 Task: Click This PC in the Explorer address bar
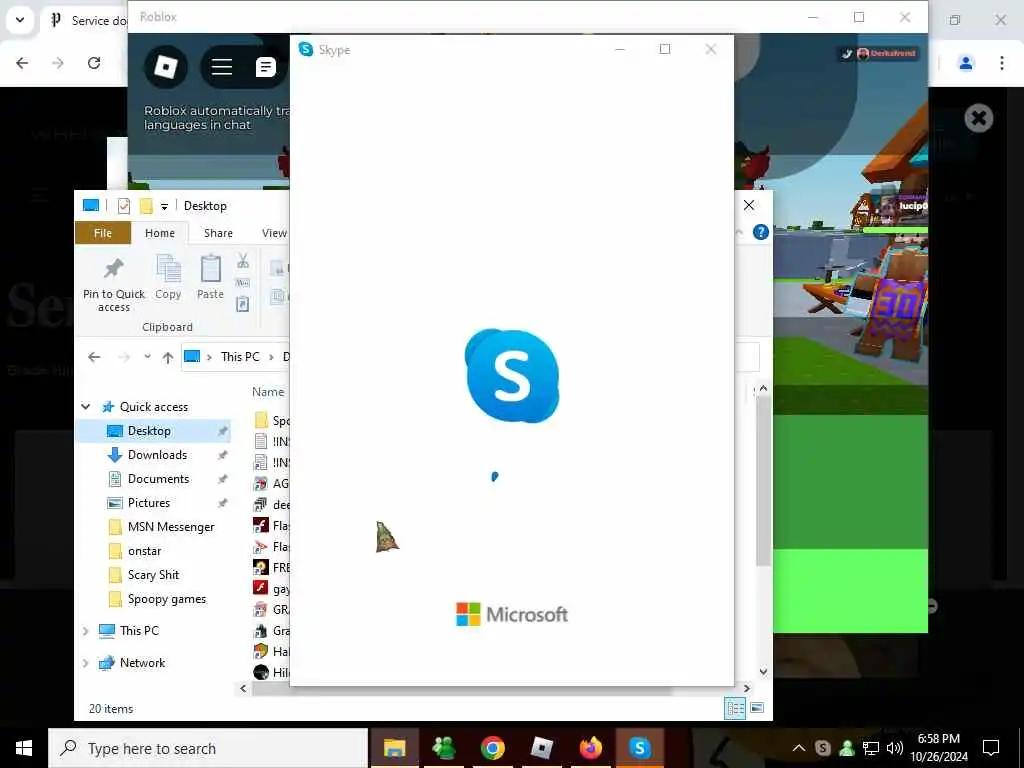pos(240,357)
